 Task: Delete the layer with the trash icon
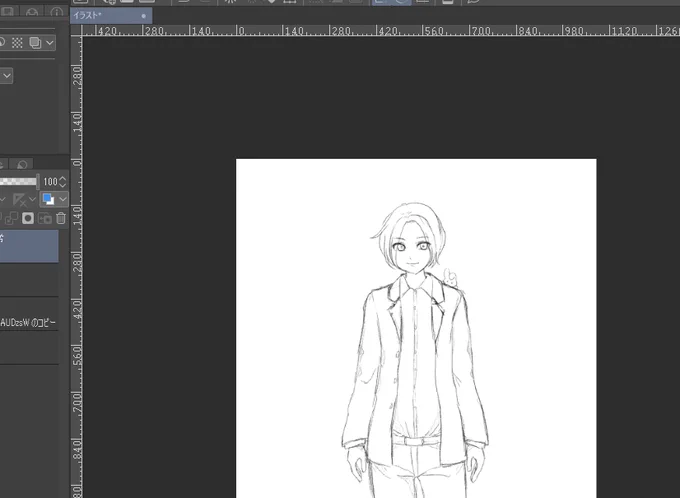(61, 218)
